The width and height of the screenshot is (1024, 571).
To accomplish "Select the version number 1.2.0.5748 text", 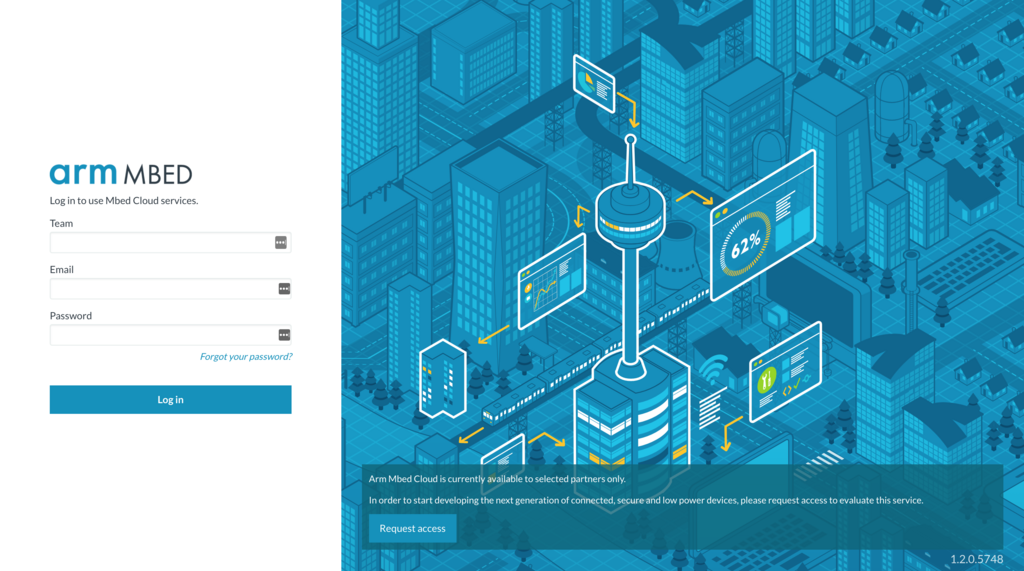I will 976,559.
